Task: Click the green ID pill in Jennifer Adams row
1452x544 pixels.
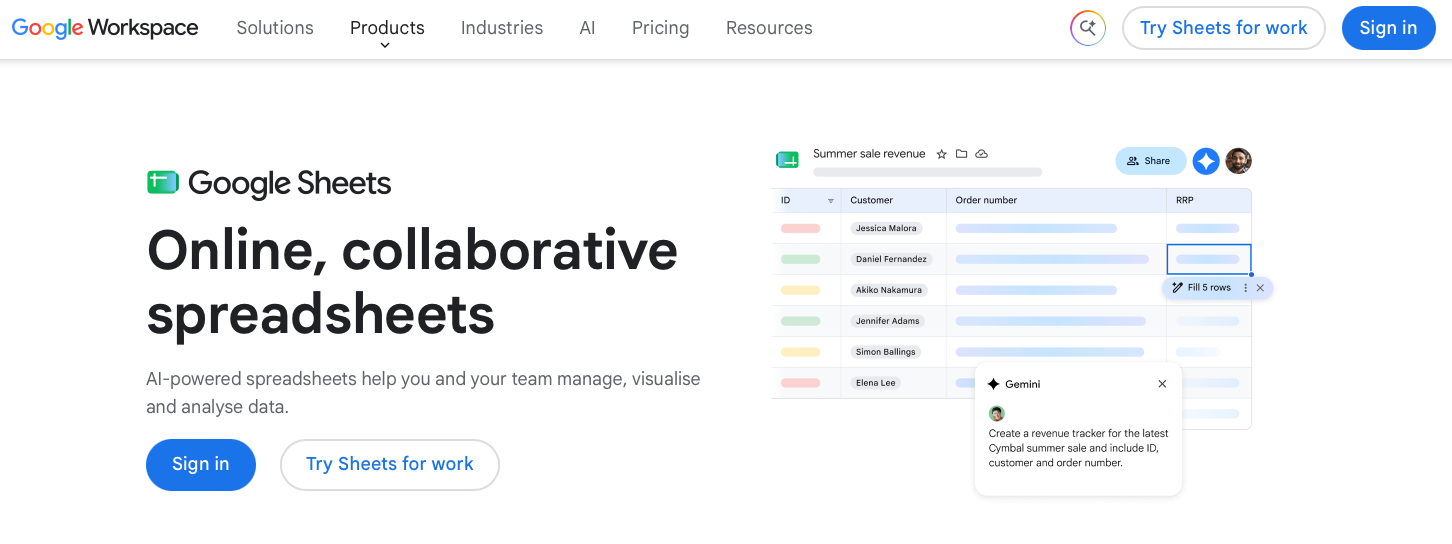Action: [x=800, y=321]
